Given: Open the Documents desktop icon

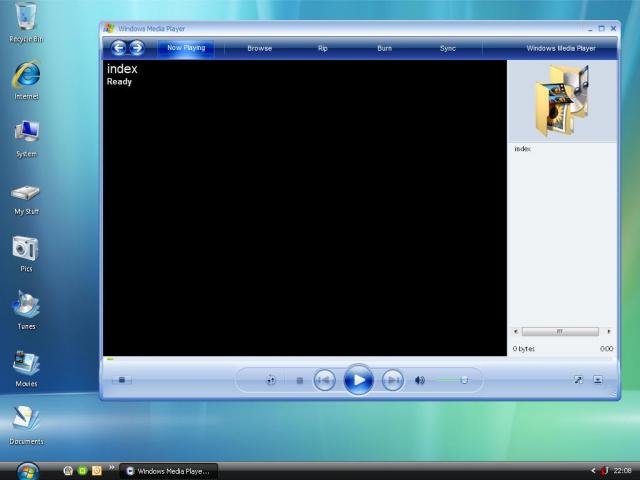Looking at the screenshot, I should tap(26, 425).
